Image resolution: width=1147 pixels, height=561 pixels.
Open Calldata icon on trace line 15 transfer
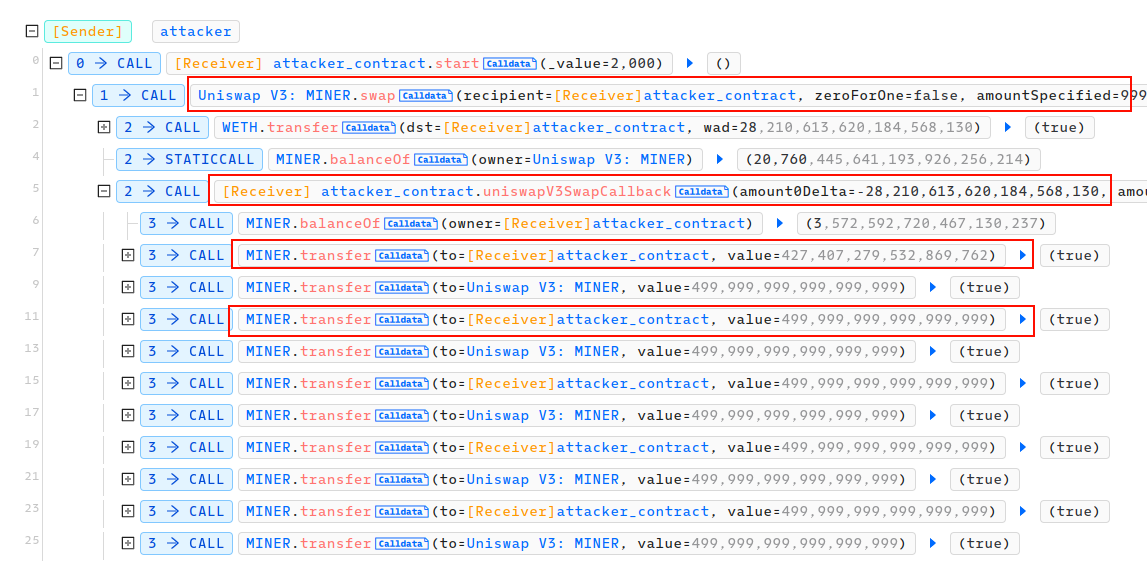tap(402, 383)
